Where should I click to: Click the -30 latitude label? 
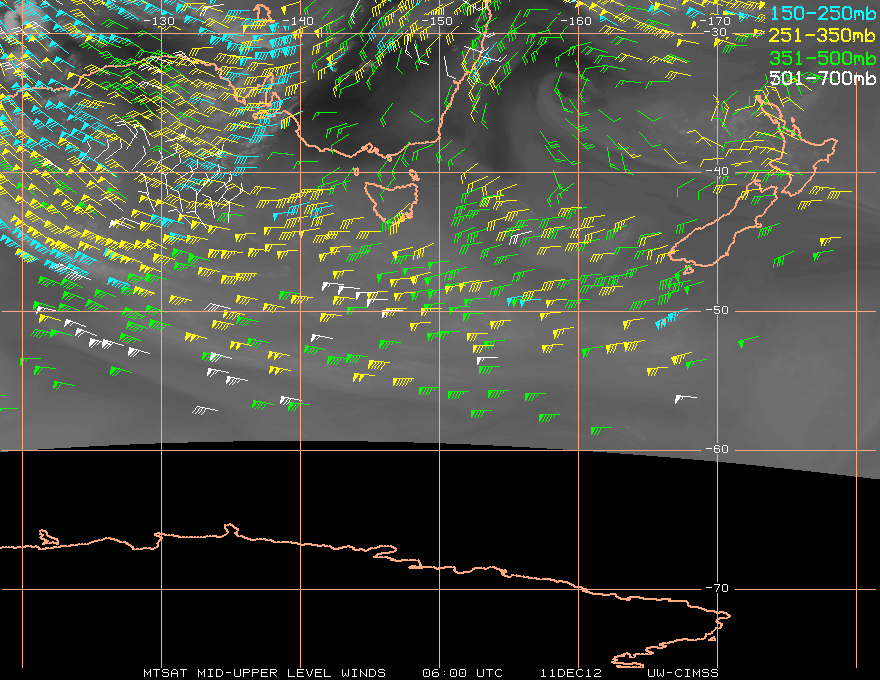(x=716, y=32)
